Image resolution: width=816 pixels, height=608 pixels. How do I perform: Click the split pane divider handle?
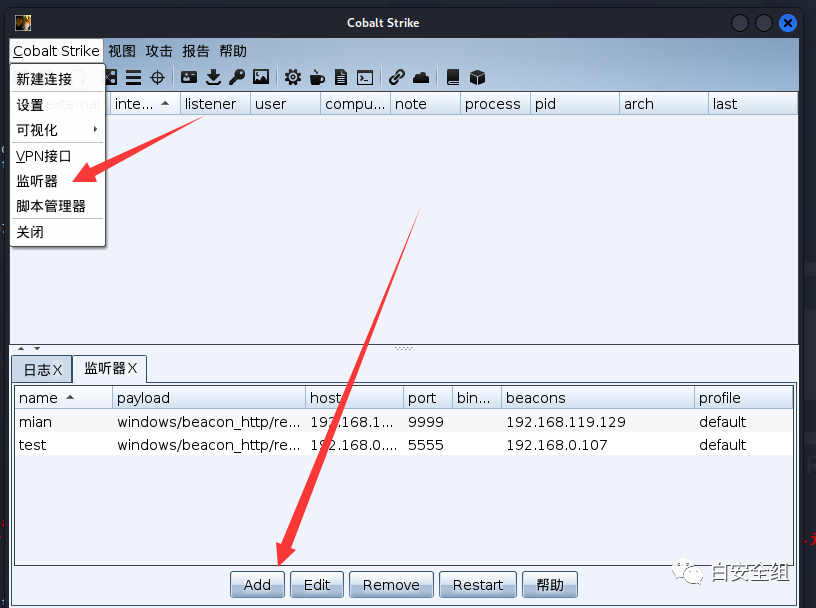tap(404, 348)
